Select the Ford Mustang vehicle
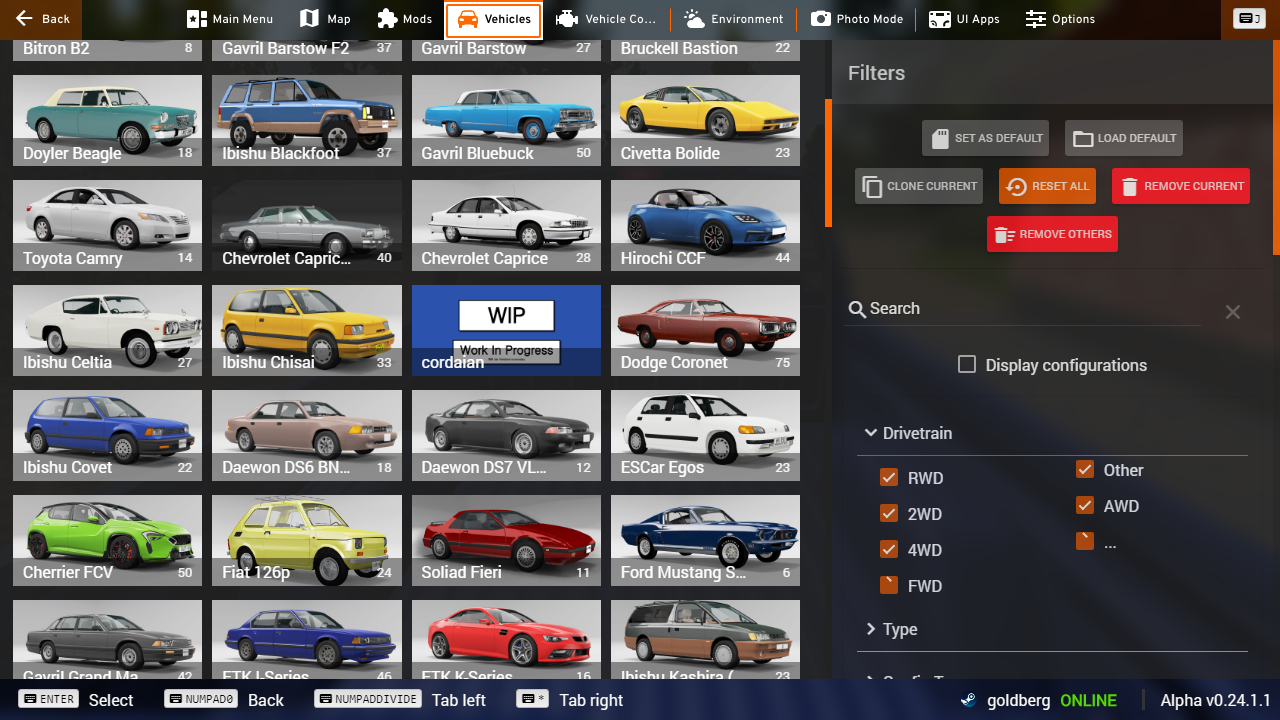 pyautogui.click(x=705, y=540)
